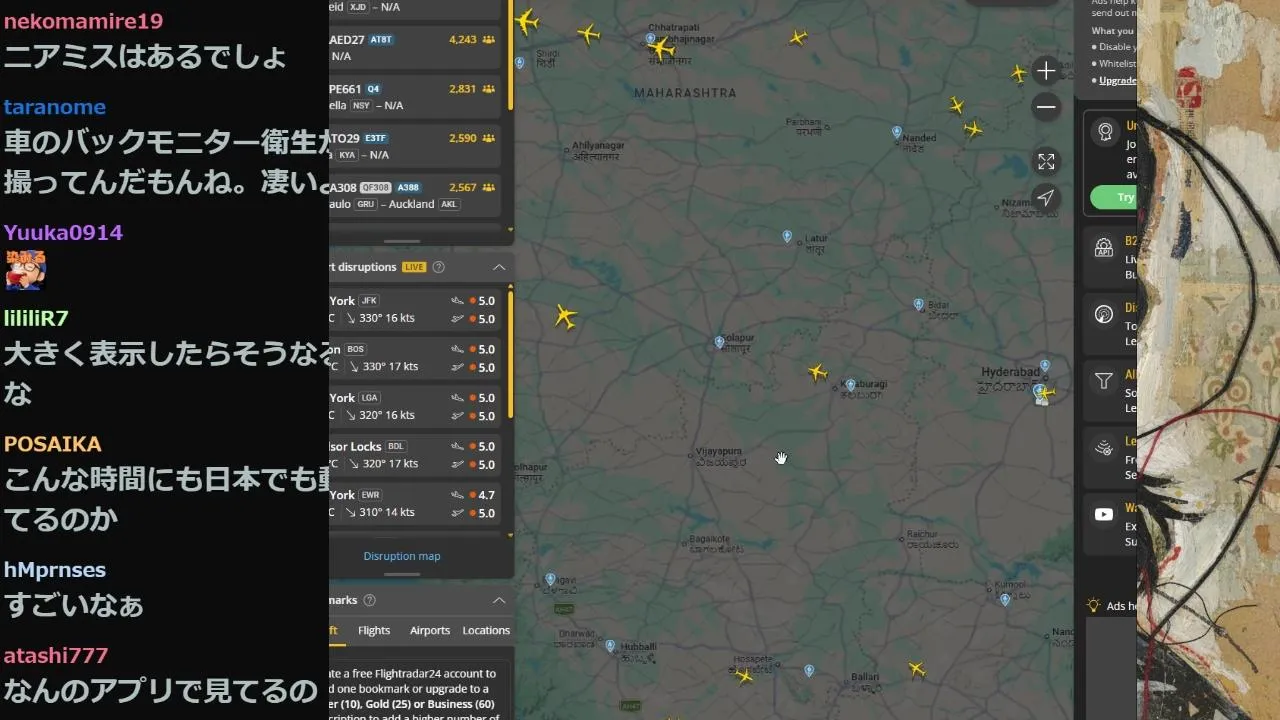The image size is (1280, 720).
Task: Select the aircraft near Kalaburagi
Action: click(818, 373)
